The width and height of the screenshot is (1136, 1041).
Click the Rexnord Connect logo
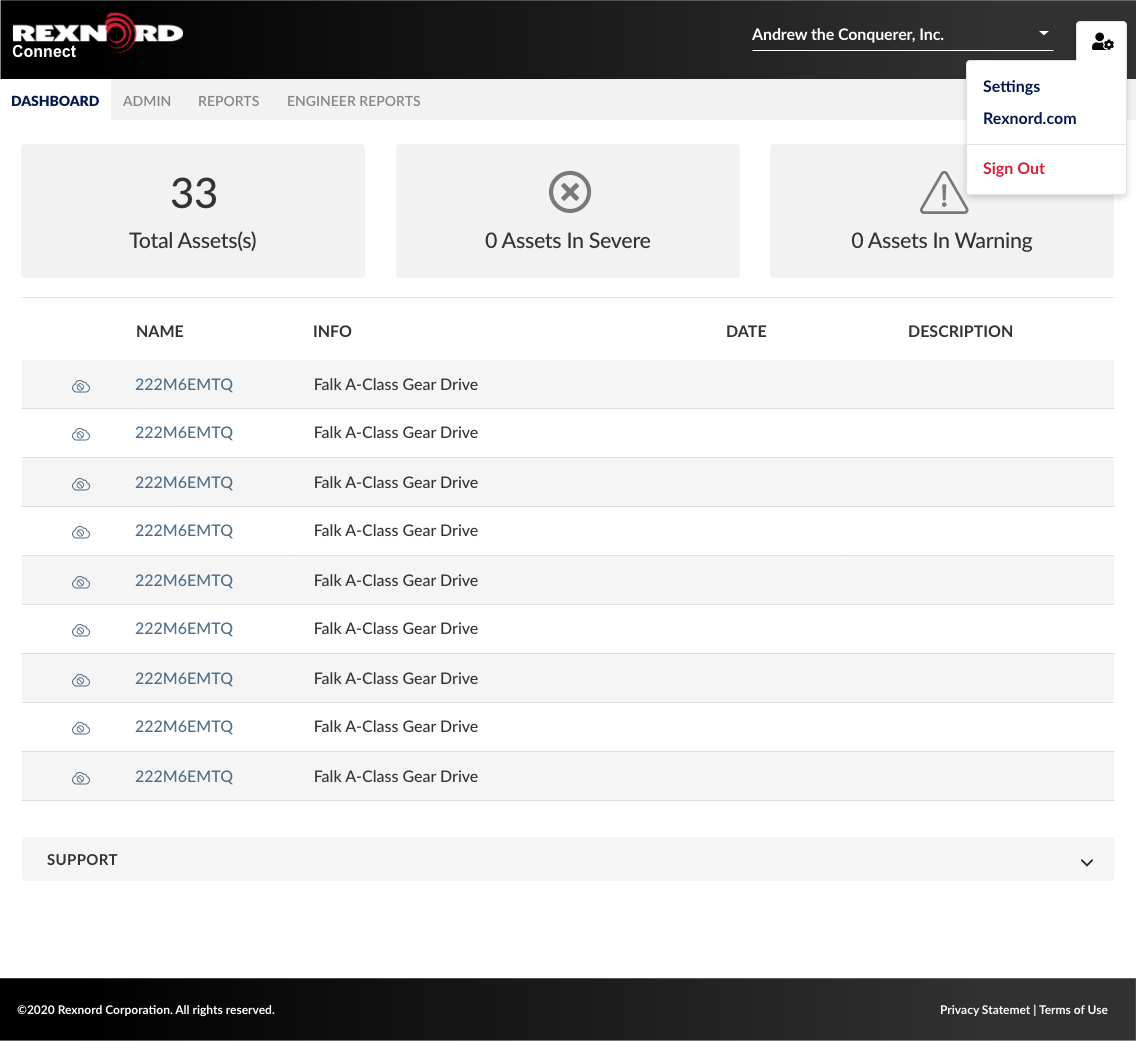[98, 35]
